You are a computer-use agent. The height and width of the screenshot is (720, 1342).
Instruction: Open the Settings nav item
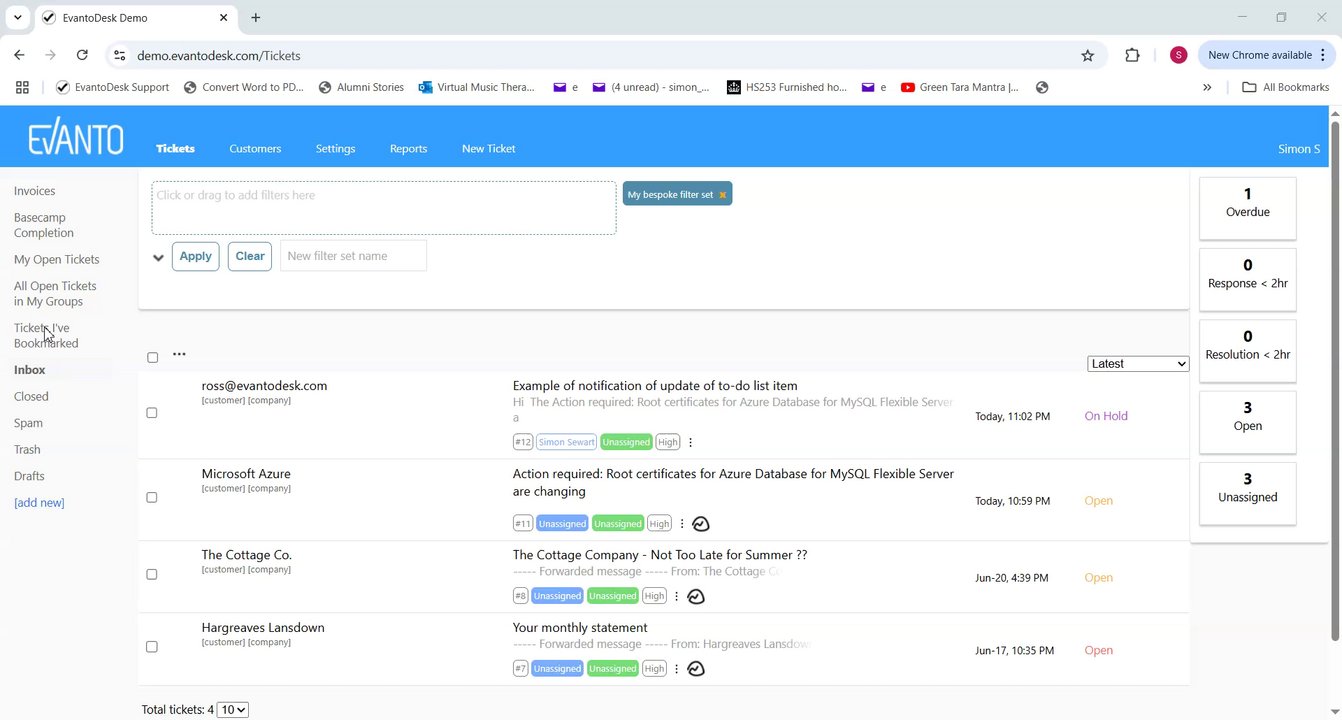point(335,149)
